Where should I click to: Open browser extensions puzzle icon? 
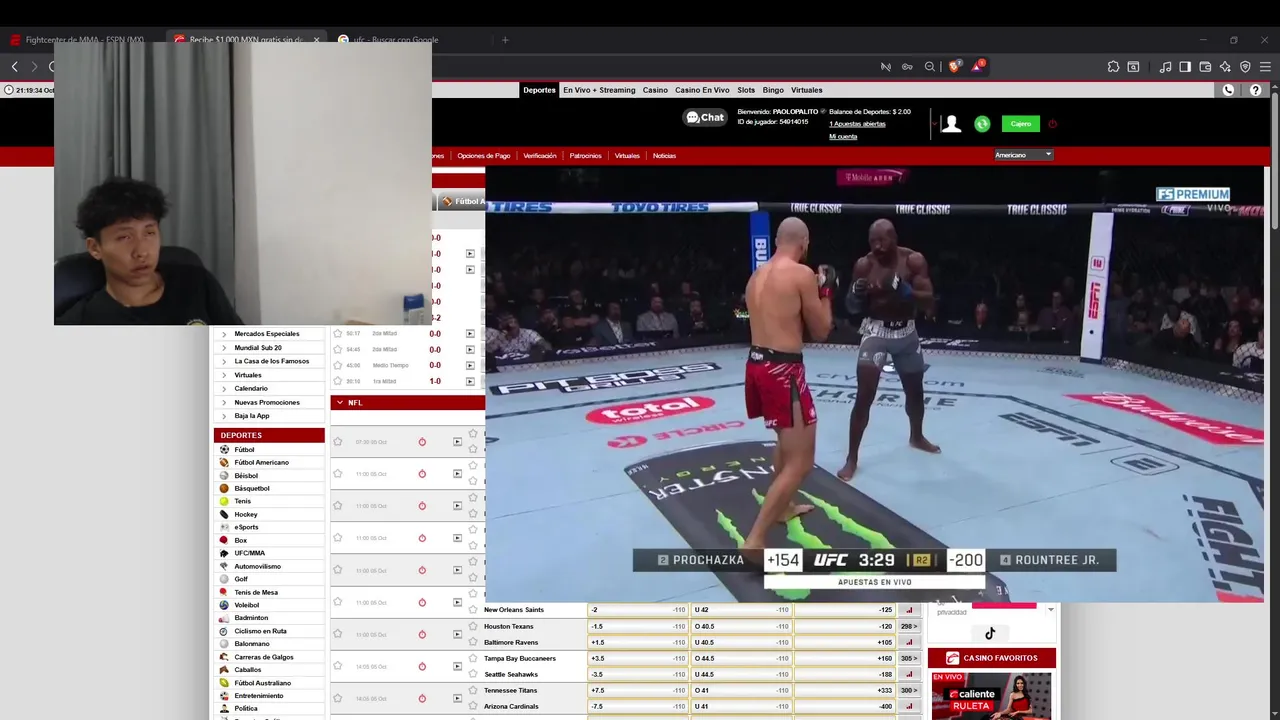[1113, 67]
